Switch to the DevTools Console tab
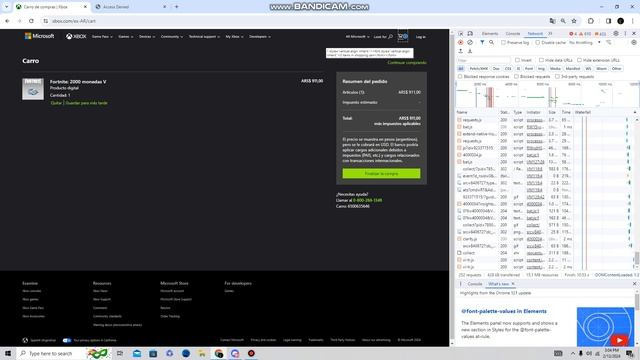640x360 pixels. pos(513,33)
